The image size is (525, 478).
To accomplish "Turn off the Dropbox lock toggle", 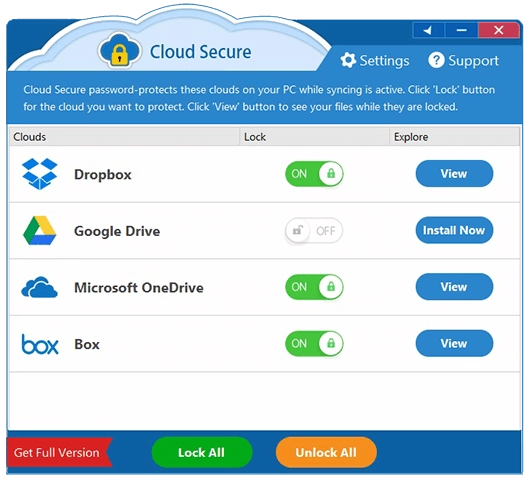I will (x=314, y=174).
